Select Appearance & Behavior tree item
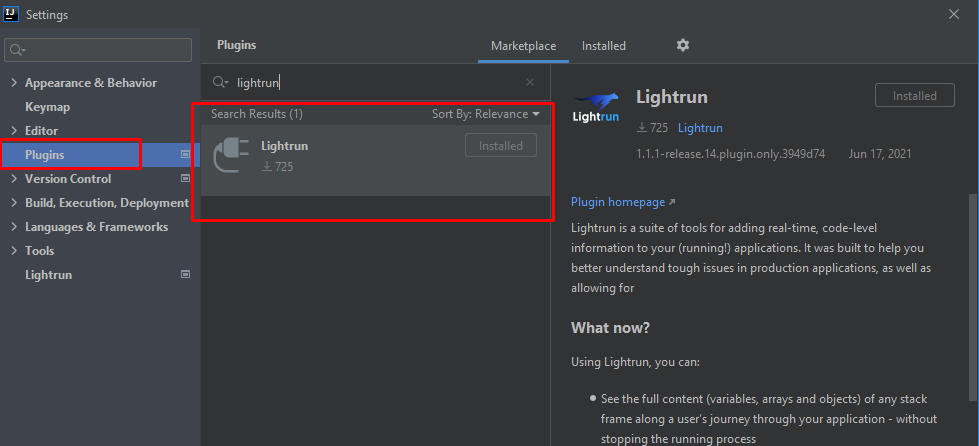Viewport: 979px width, 446px height. point(91,83)
